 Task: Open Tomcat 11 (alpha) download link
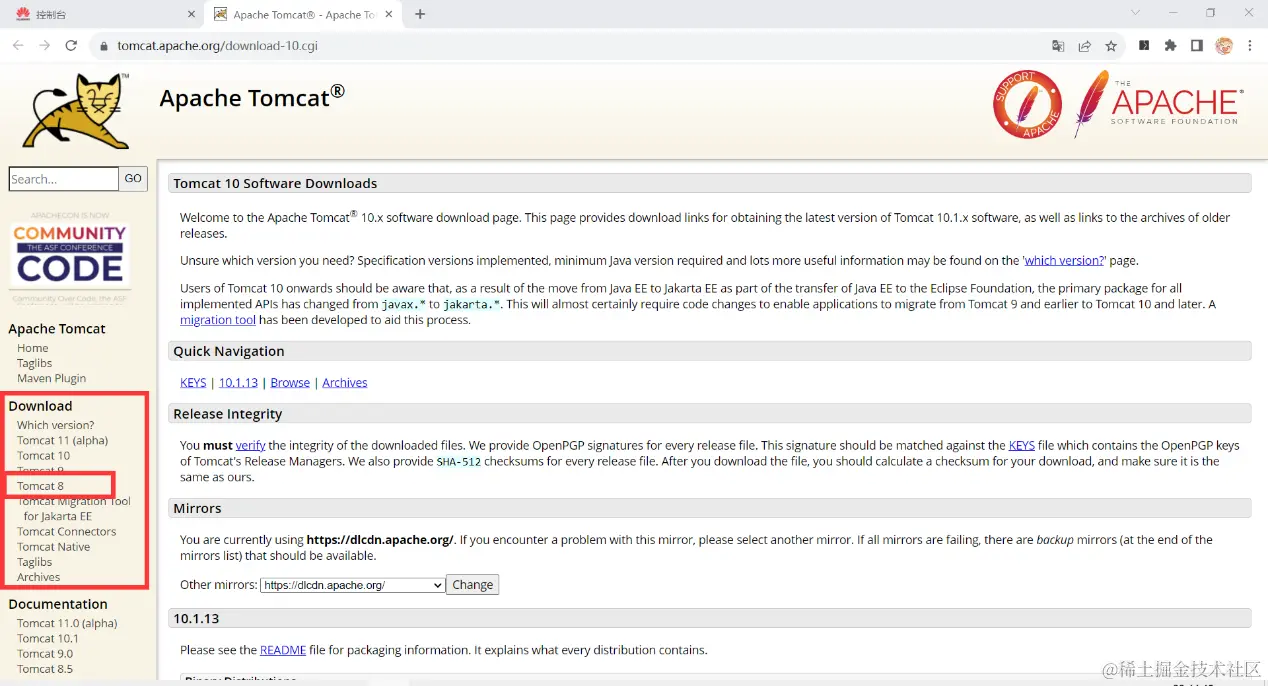(63, 440)
